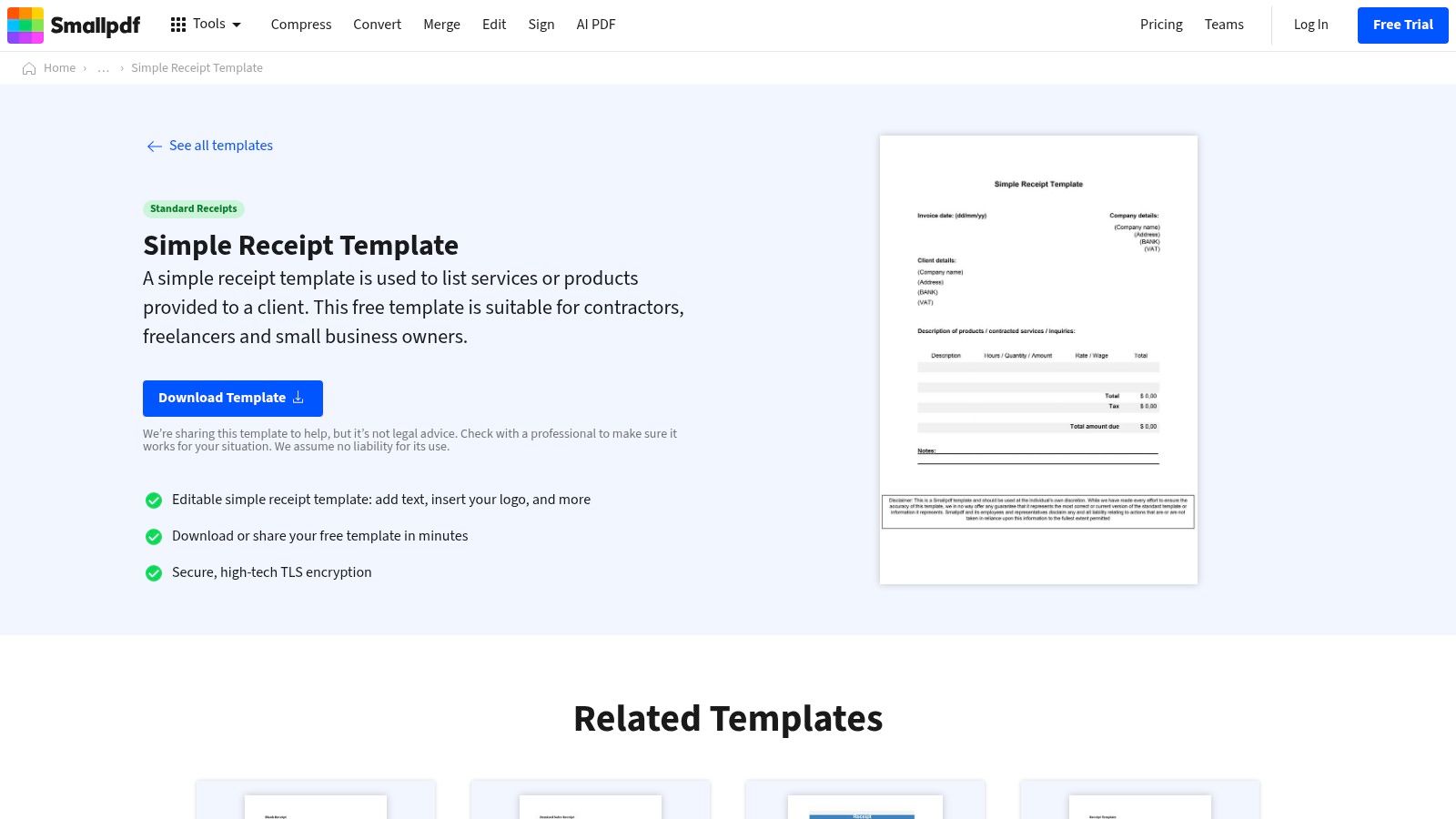Click the green checkmark beside TLS encryption item
The image size is (1456, 819).
(x=153, y=572)
